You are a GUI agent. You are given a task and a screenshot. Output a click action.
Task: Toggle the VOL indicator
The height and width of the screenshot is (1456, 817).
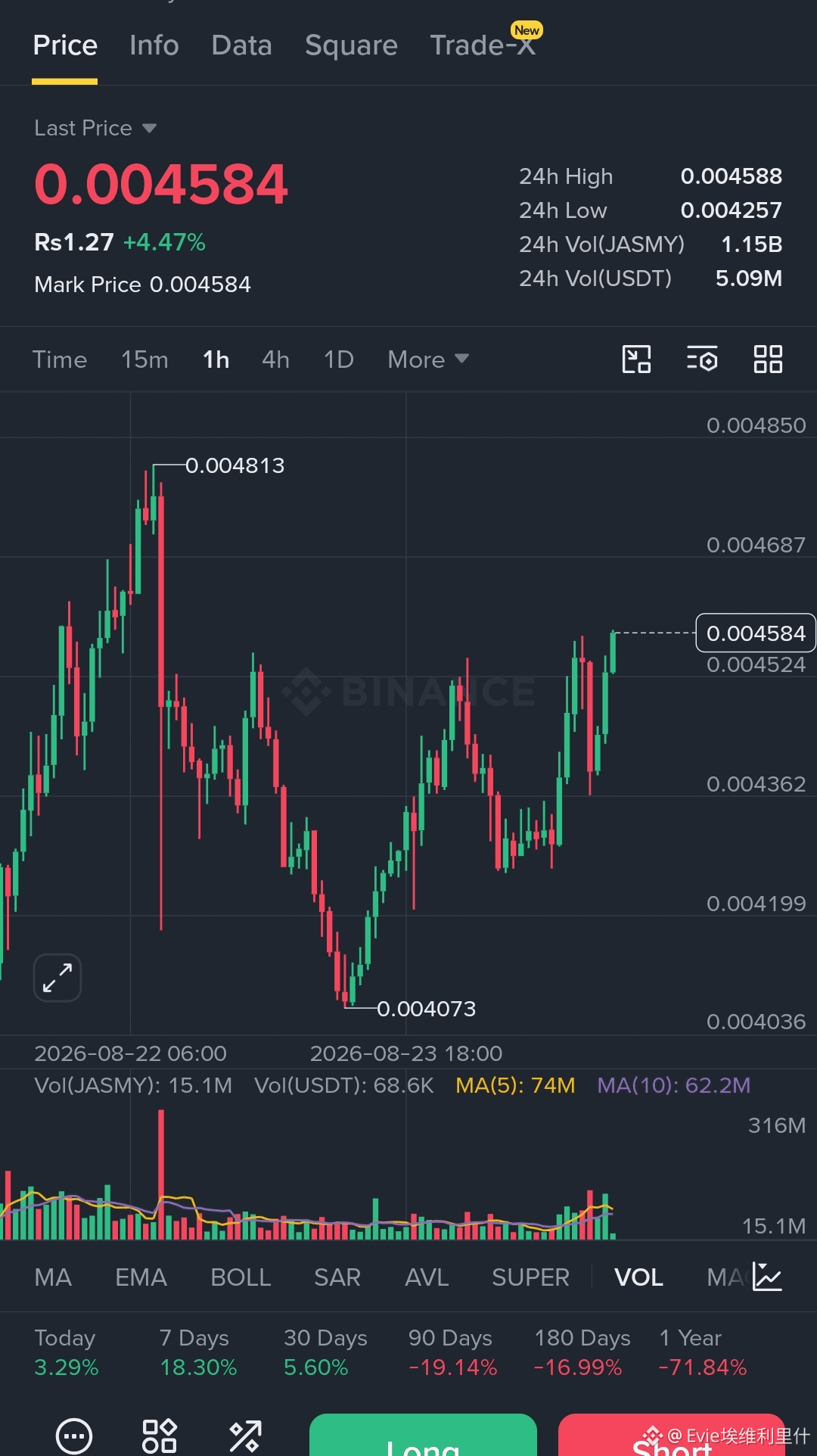coord(638,1277)
